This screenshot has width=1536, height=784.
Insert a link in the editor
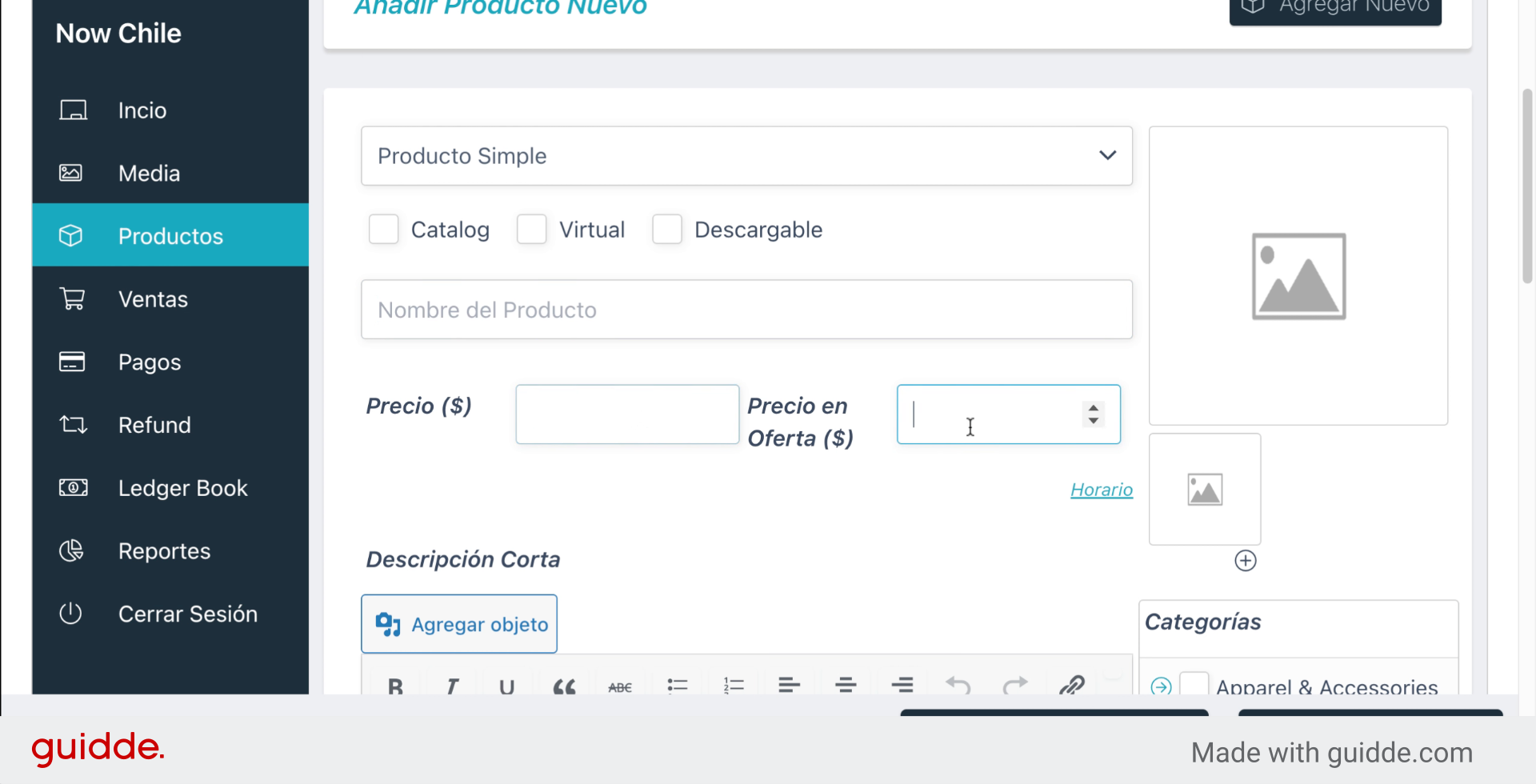pyautogui.click(x=1071, y=686)
